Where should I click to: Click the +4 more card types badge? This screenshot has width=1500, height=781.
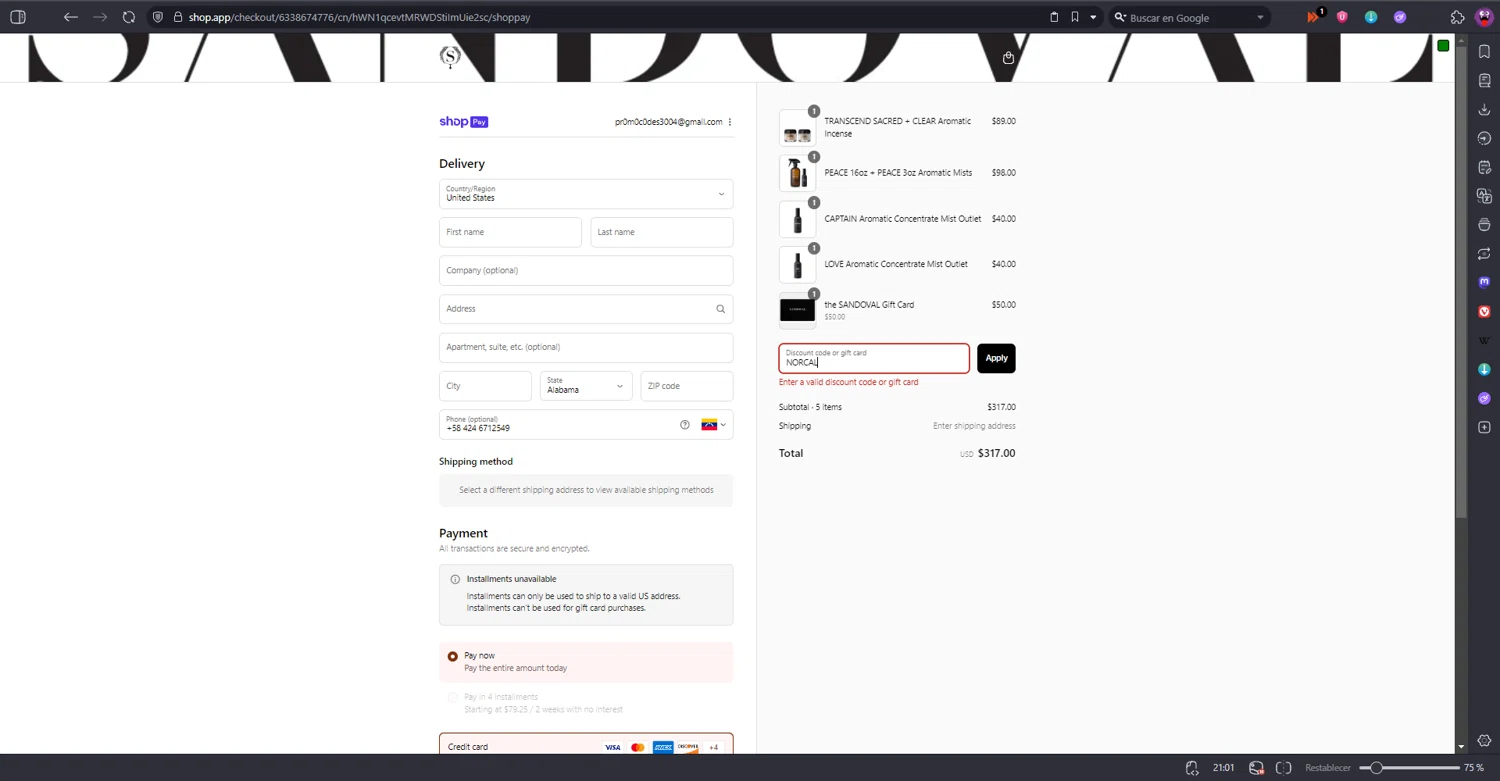coord(714,747)
